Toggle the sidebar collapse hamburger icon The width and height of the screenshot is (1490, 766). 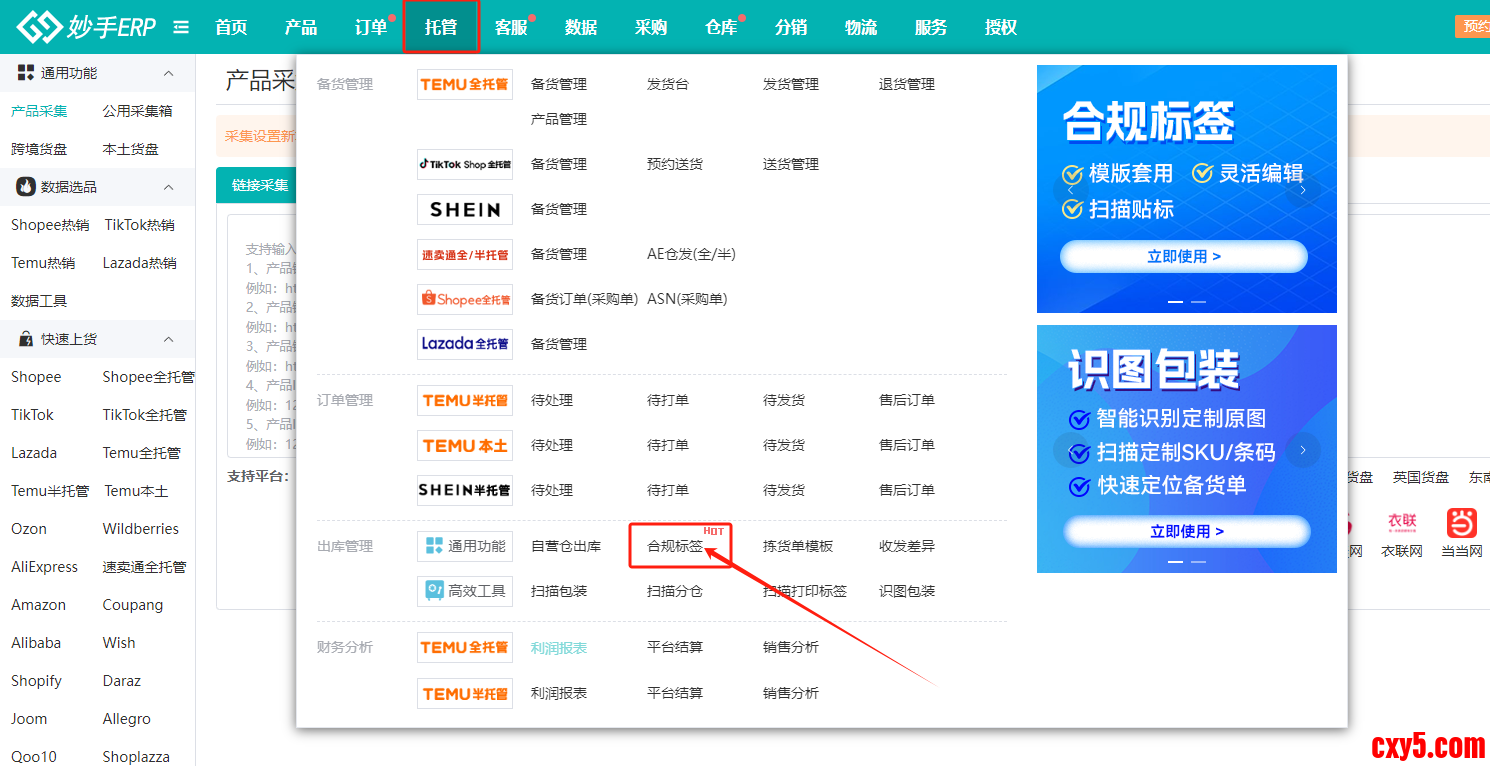pyautogui.click(x=181, y=27)
